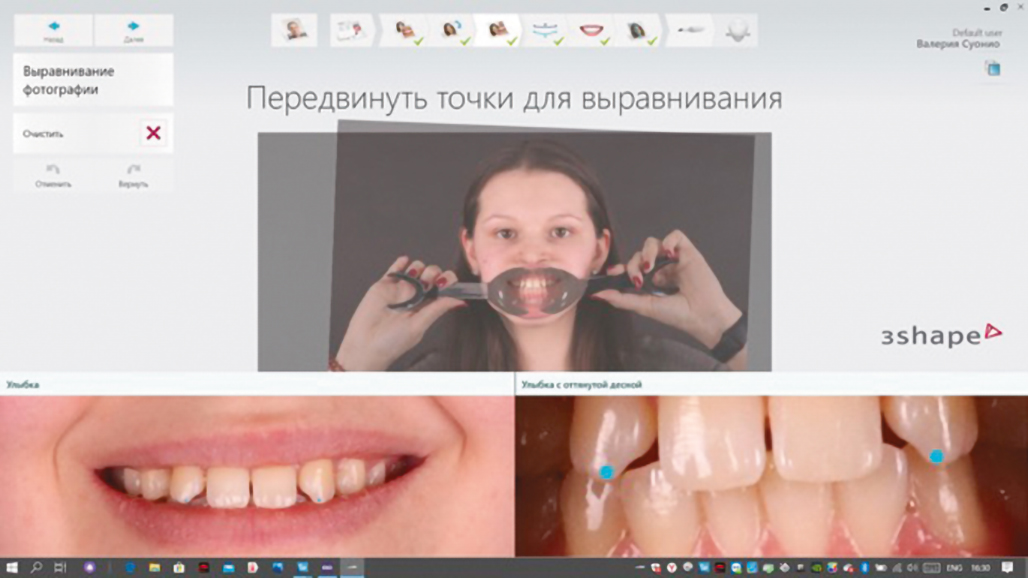Viewport: 1028px width, 578px height.
Task: Select the active photo alignment step tab
Action: click(496, 30)
